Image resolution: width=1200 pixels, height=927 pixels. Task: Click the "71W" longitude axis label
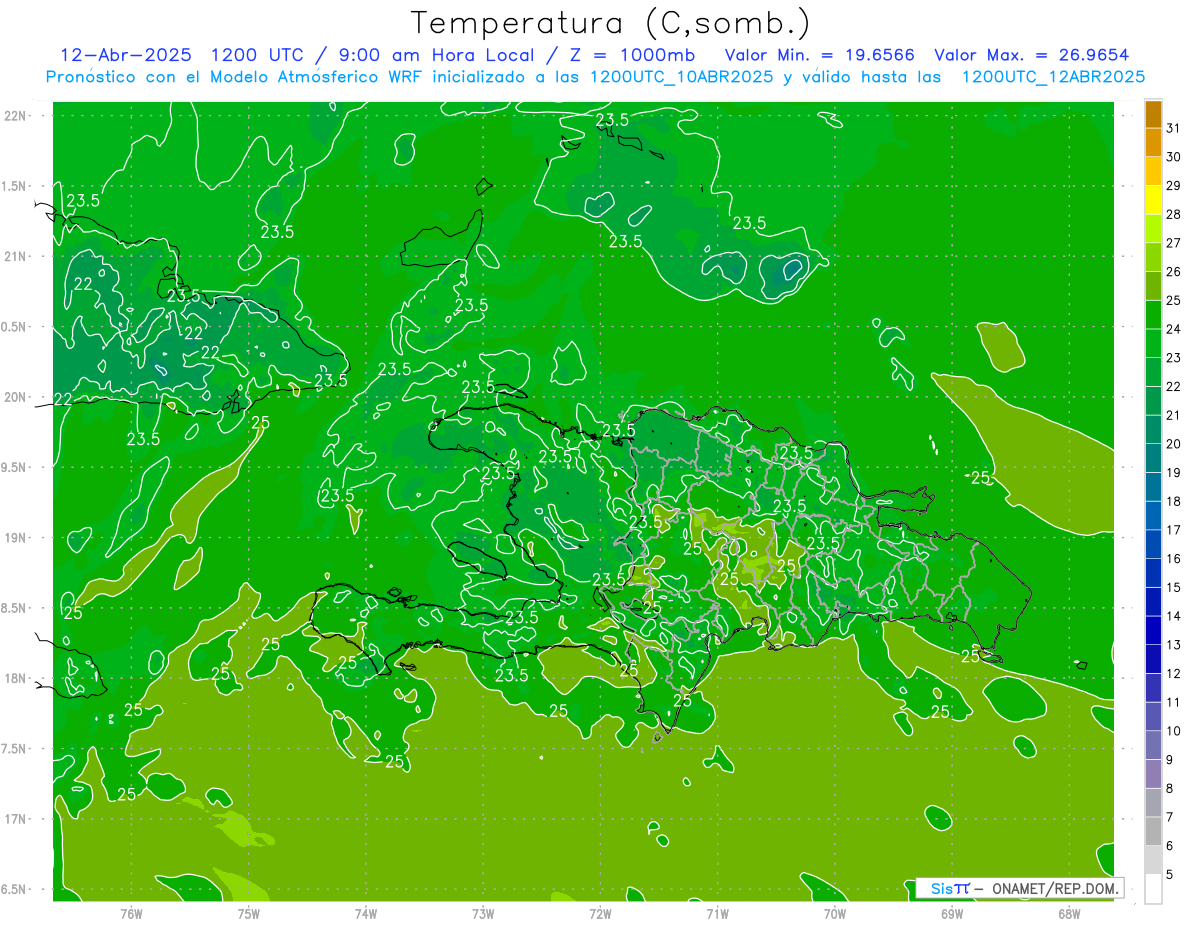(x=717, y=914)
